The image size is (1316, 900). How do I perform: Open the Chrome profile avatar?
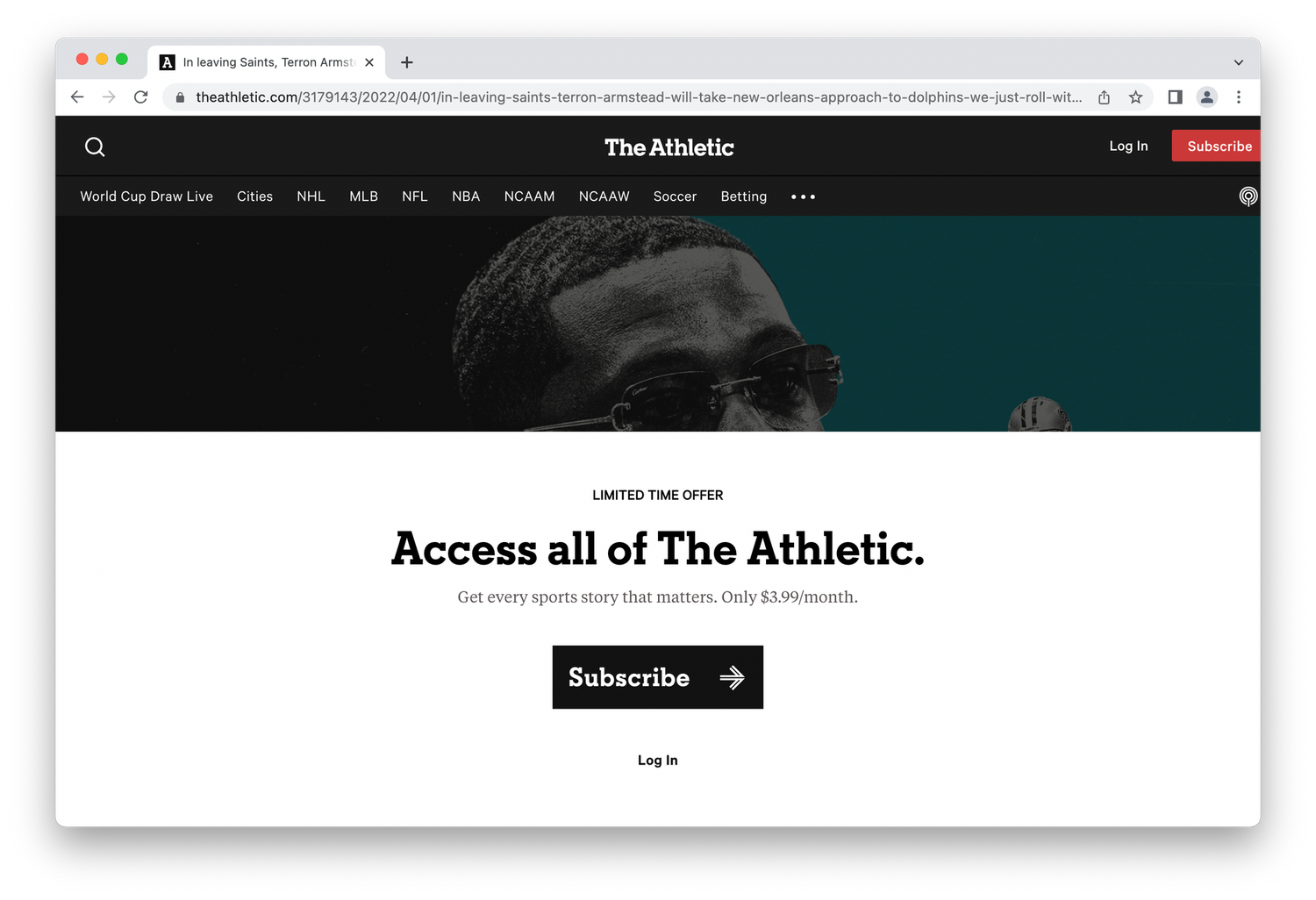[1207, 97]
